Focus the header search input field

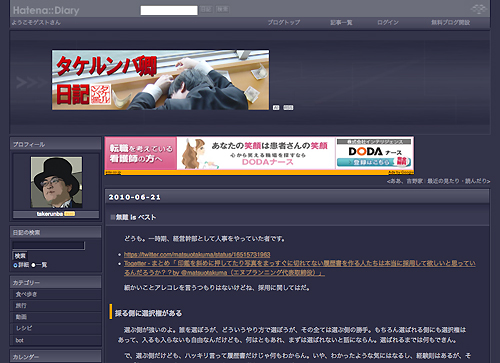169,10
